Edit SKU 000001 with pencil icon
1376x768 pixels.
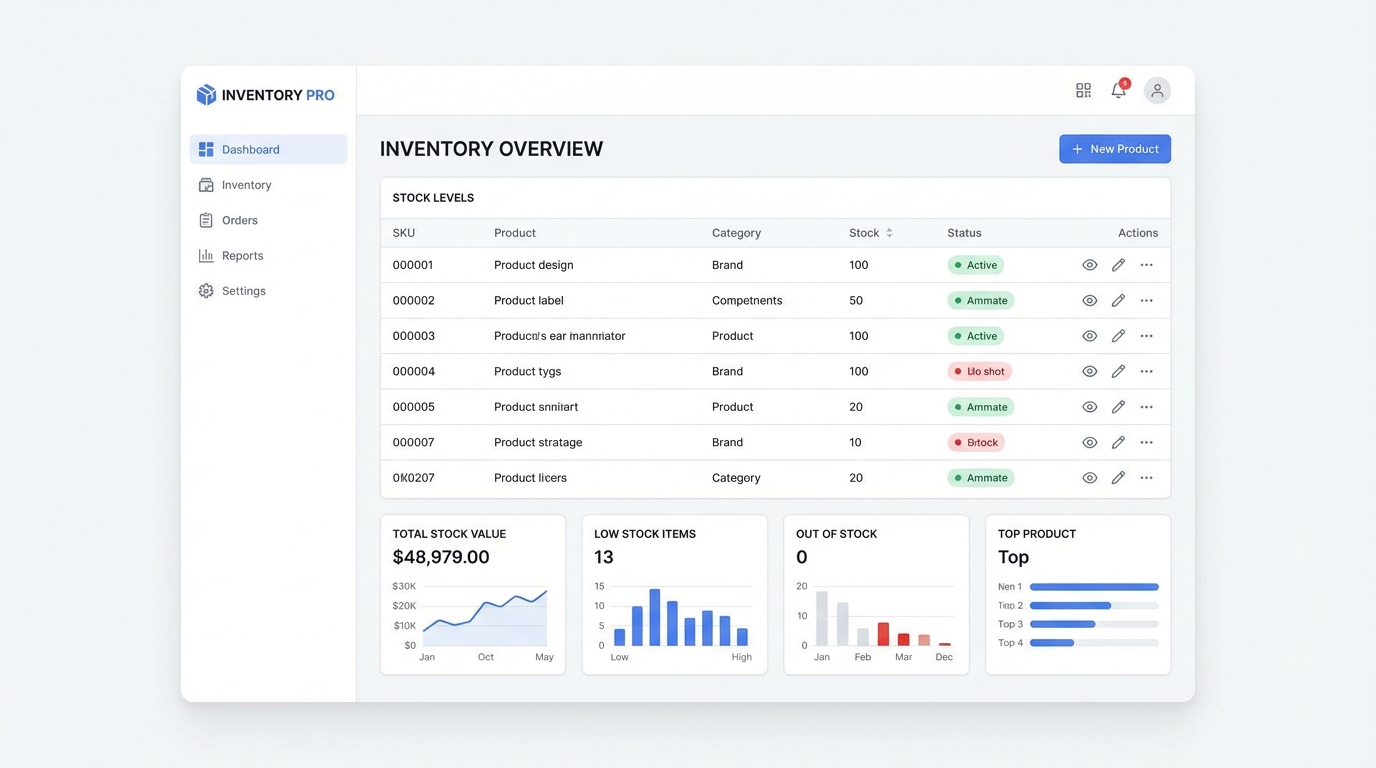(x=1118, y=265)
